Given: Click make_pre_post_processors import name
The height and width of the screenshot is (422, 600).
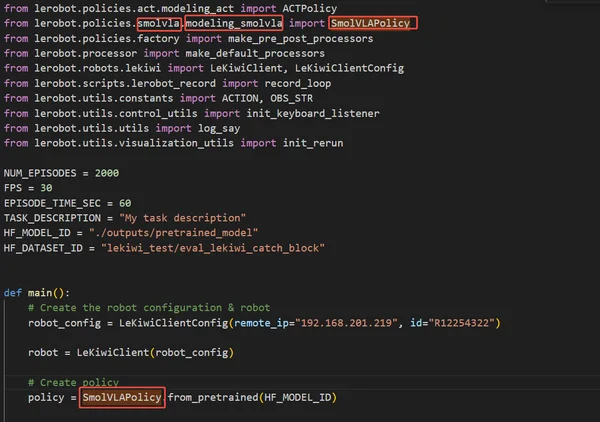Looking at the screenshot, I should [300, 39].
